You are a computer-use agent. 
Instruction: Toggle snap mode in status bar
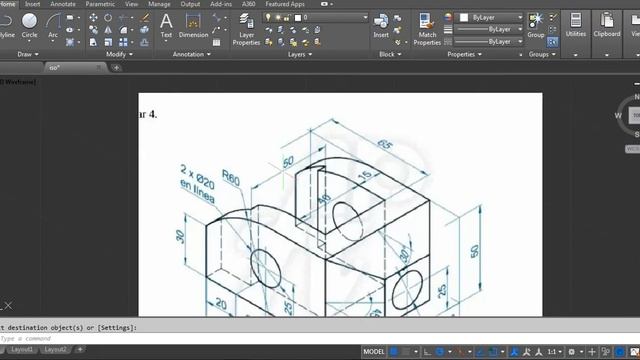coord(407,351)
